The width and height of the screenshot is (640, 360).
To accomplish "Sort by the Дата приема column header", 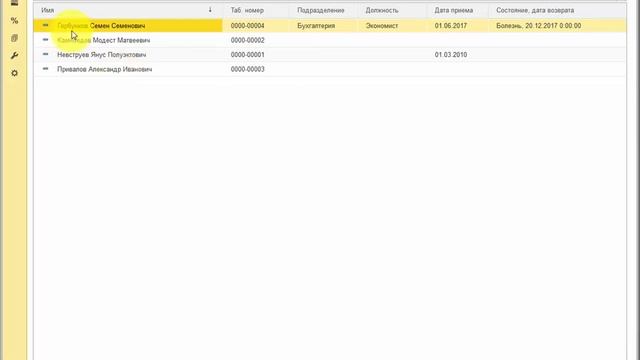I will [x=453, y=10].
